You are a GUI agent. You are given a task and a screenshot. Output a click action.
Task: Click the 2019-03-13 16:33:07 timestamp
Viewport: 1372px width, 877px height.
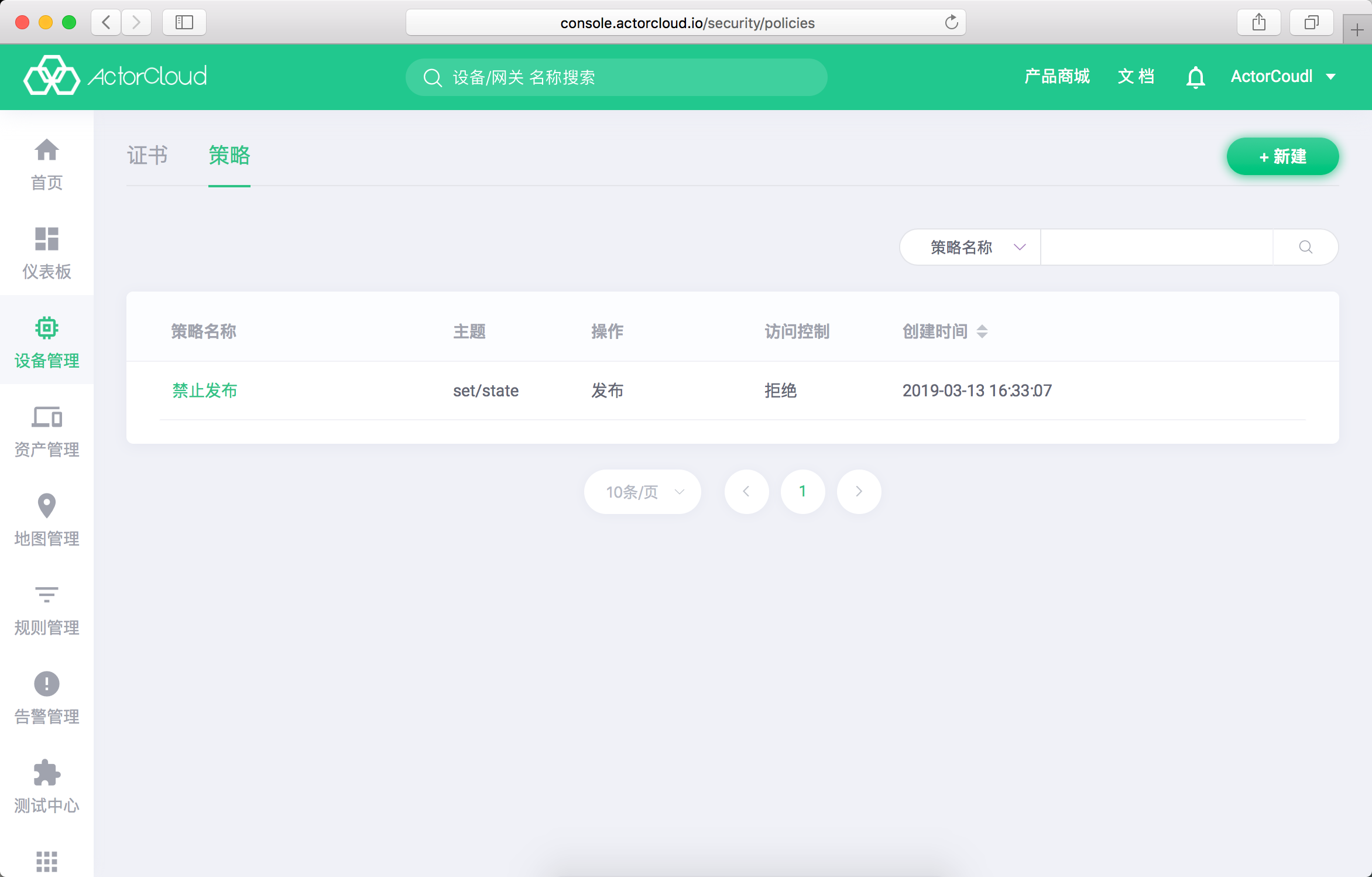coord(977,390)
